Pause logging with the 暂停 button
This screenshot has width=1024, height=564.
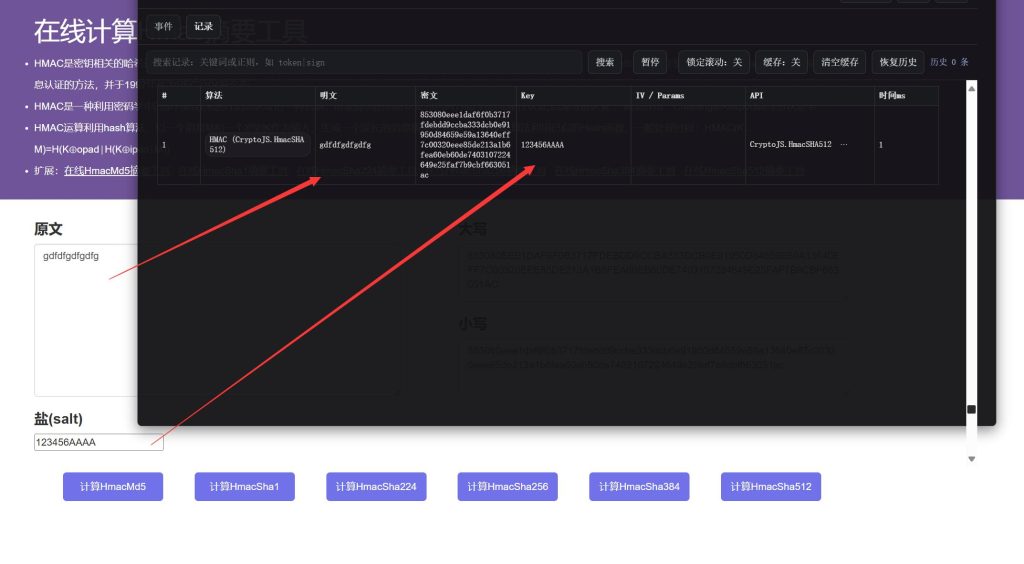[650, 62]
